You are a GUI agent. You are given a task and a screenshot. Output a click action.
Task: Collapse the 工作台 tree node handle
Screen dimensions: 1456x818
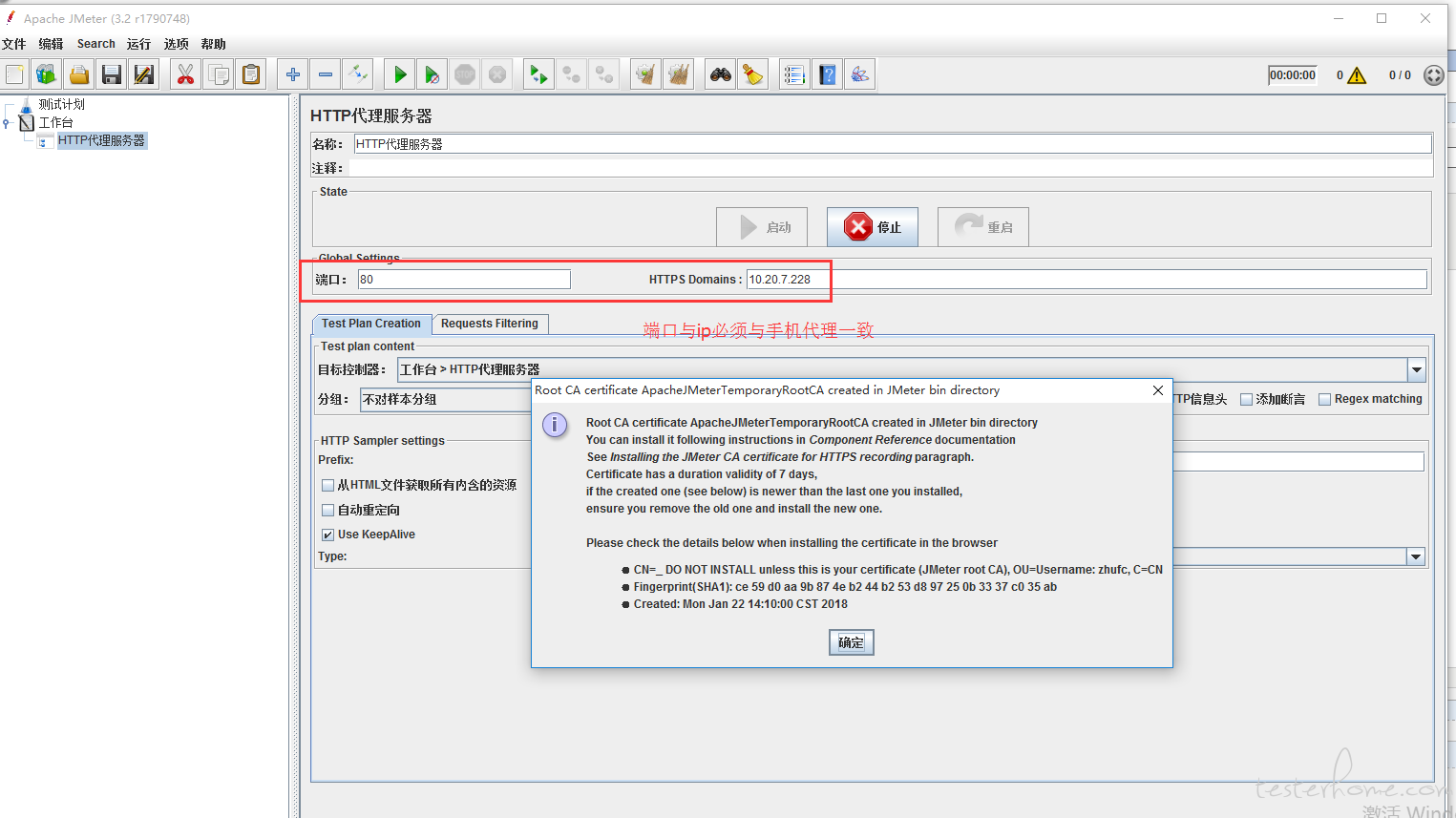coord(7,122)
